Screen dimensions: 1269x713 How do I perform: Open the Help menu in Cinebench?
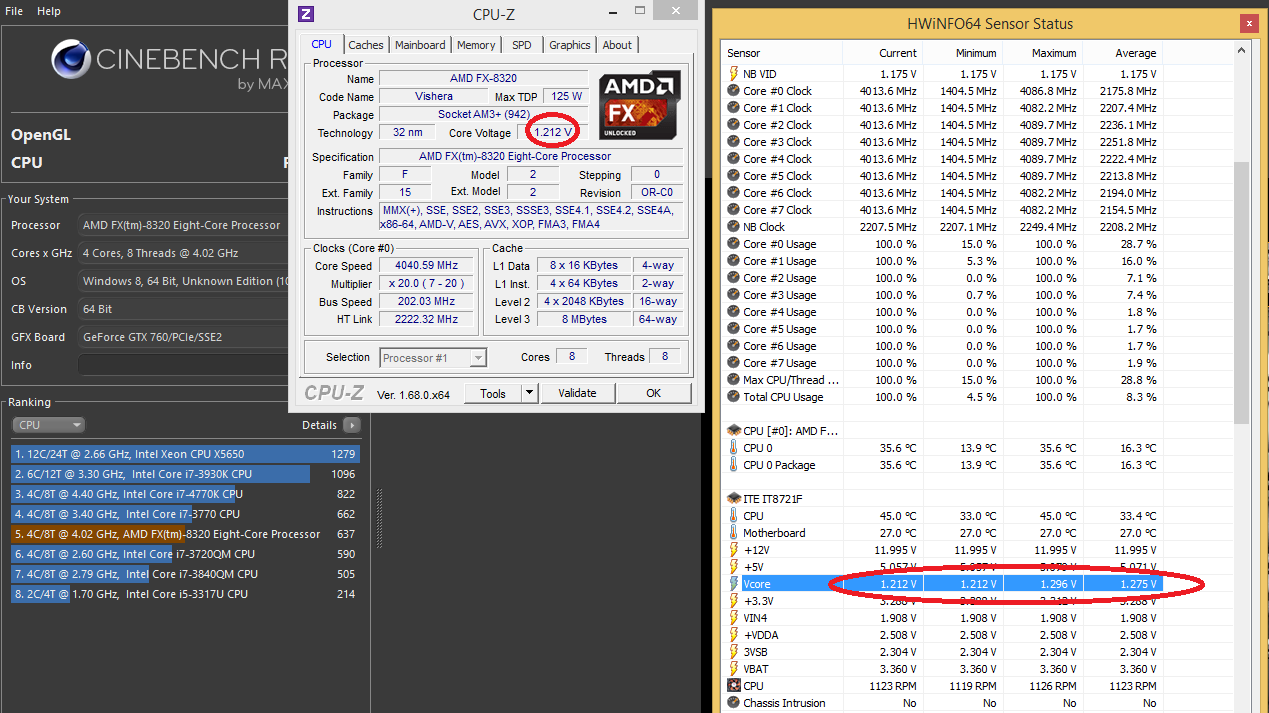(x=49, y=11)
